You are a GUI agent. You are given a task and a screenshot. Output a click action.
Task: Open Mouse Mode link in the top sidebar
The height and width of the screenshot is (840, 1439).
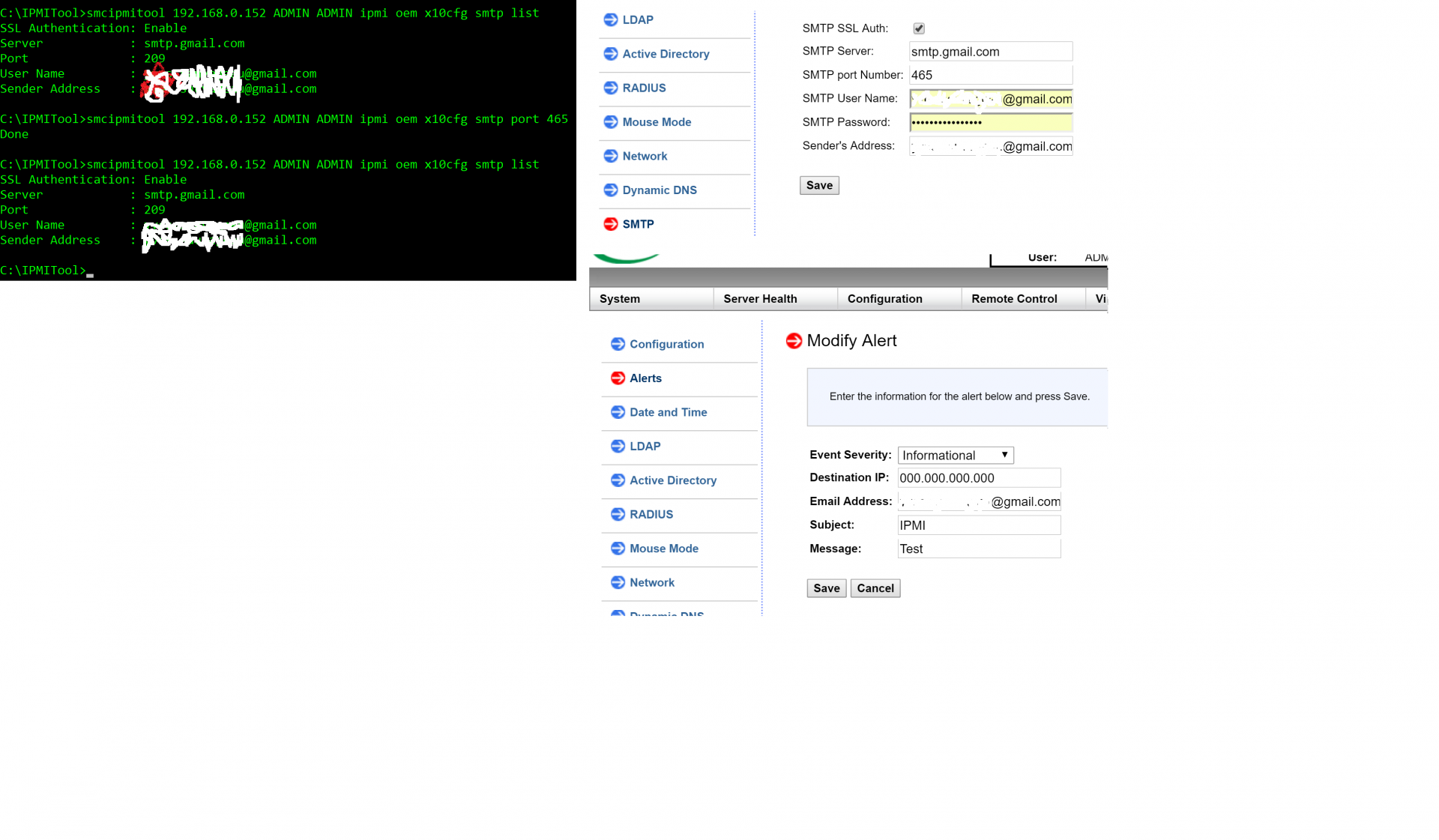pyautogui.click(x=657, y=122)
